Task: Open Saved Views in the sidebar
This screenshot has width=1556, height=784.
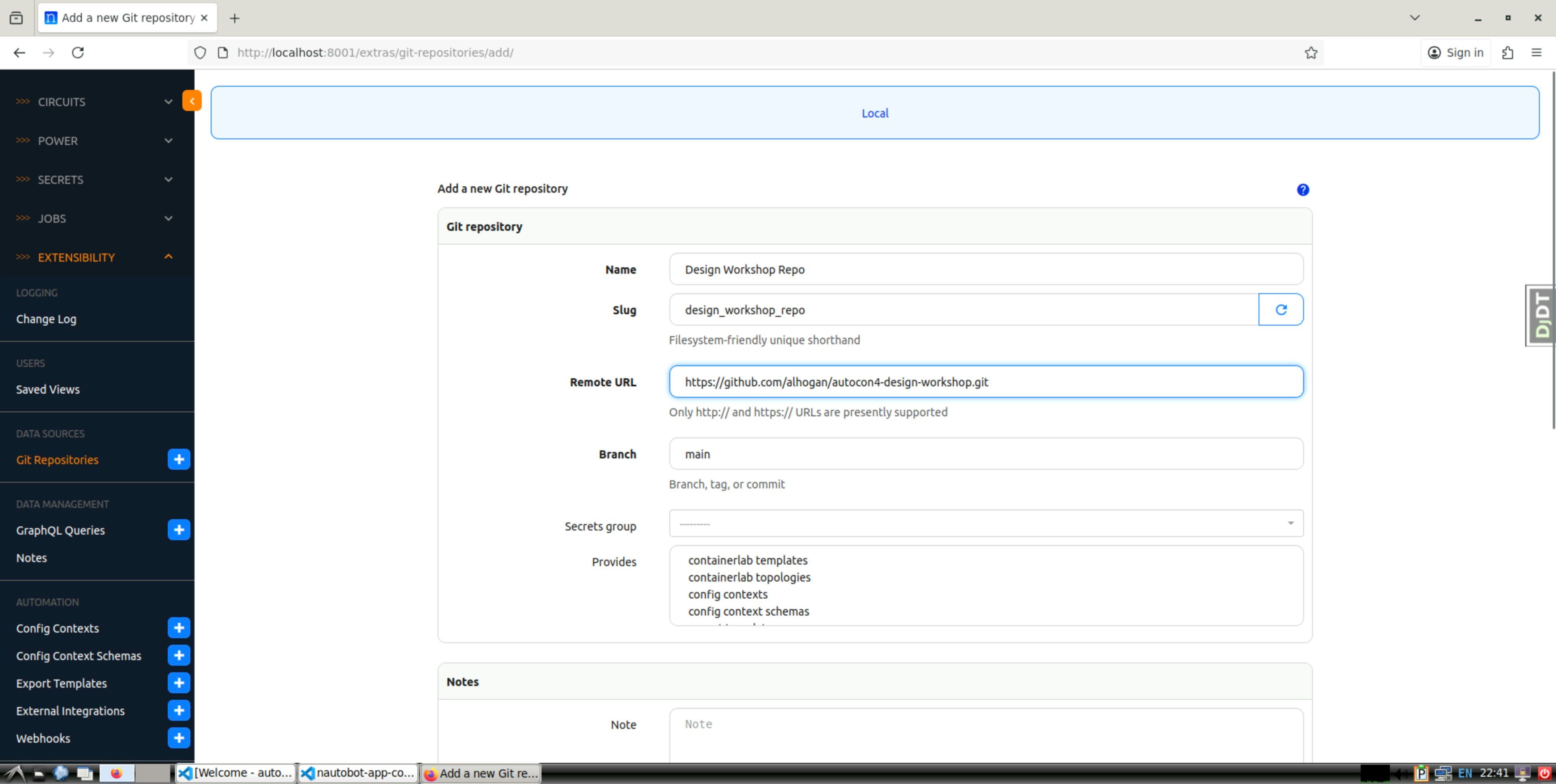Action: click(48, 389)
